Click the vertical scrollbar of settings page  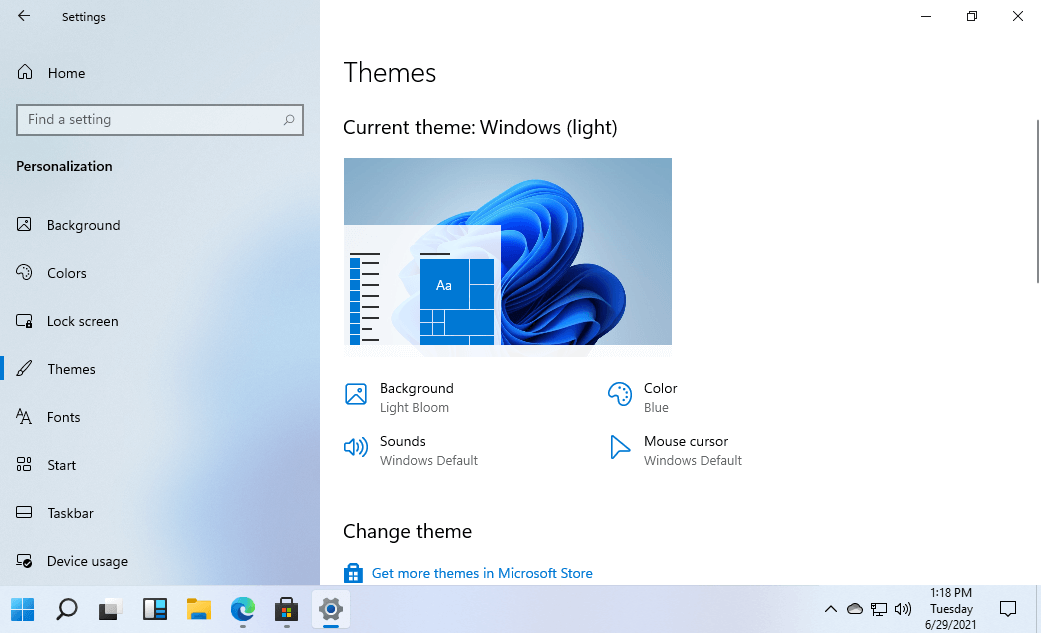click(1038, 201)
